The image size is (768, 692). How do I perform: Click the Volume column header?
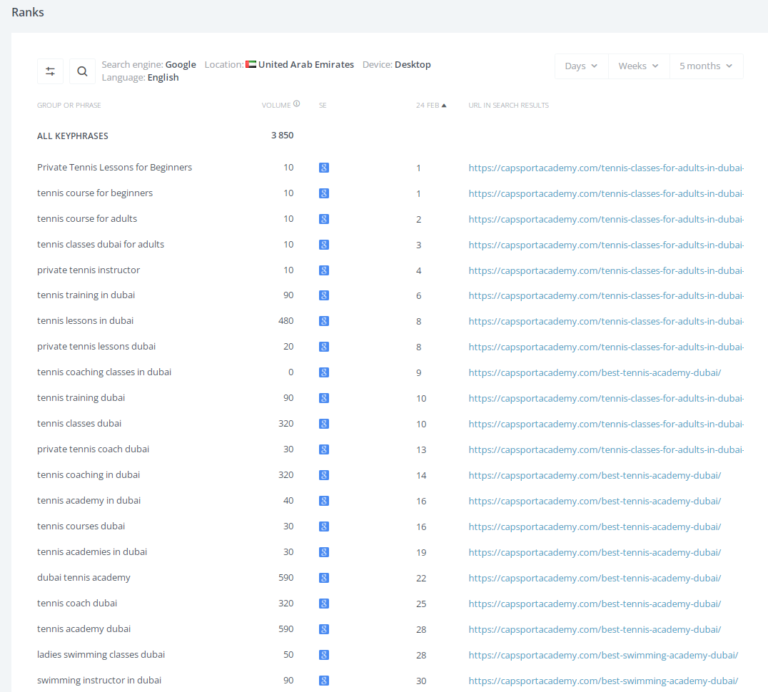[x=276, y=105]
